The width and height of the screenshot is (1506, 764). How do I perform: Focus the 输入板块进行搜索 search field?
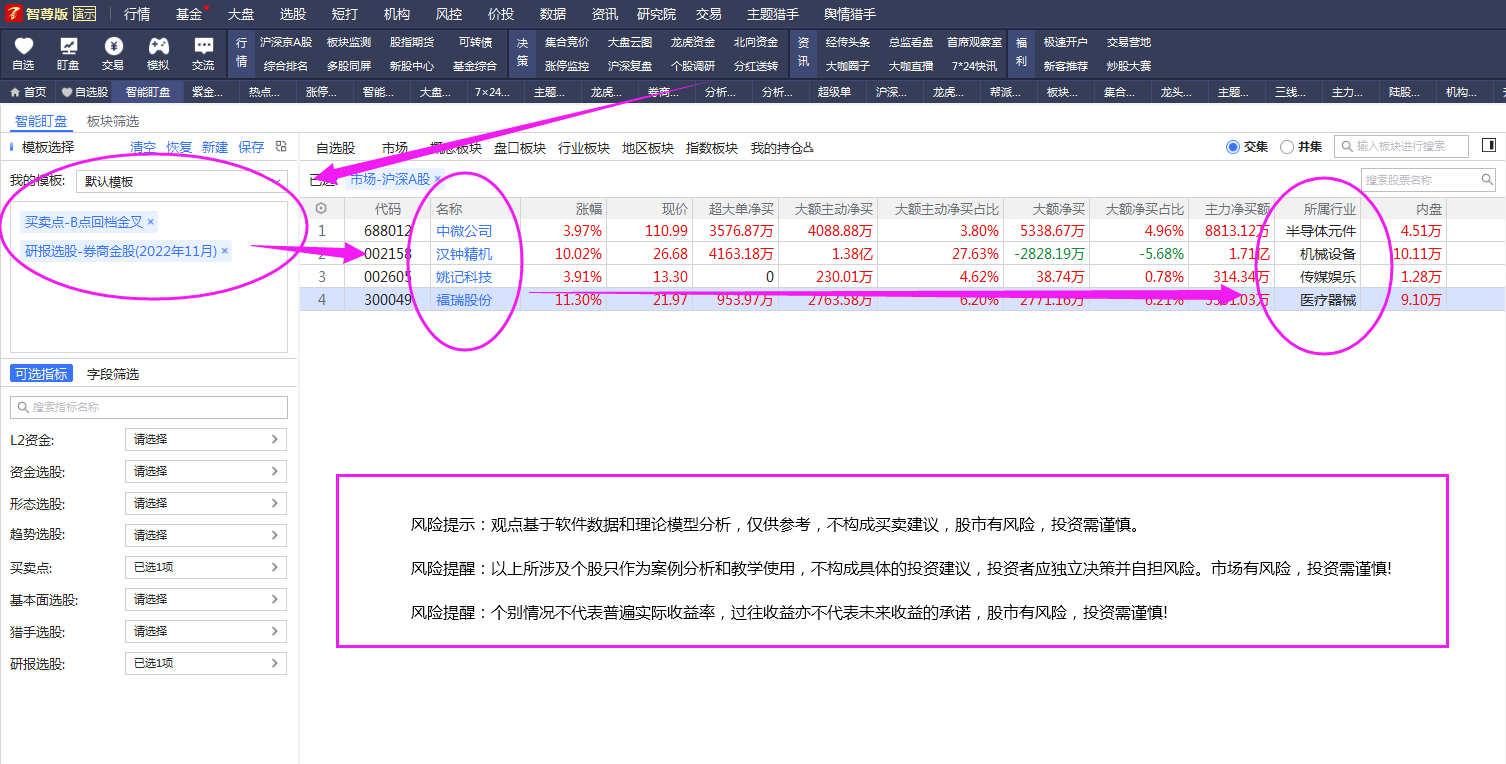tap(1401, 146)
